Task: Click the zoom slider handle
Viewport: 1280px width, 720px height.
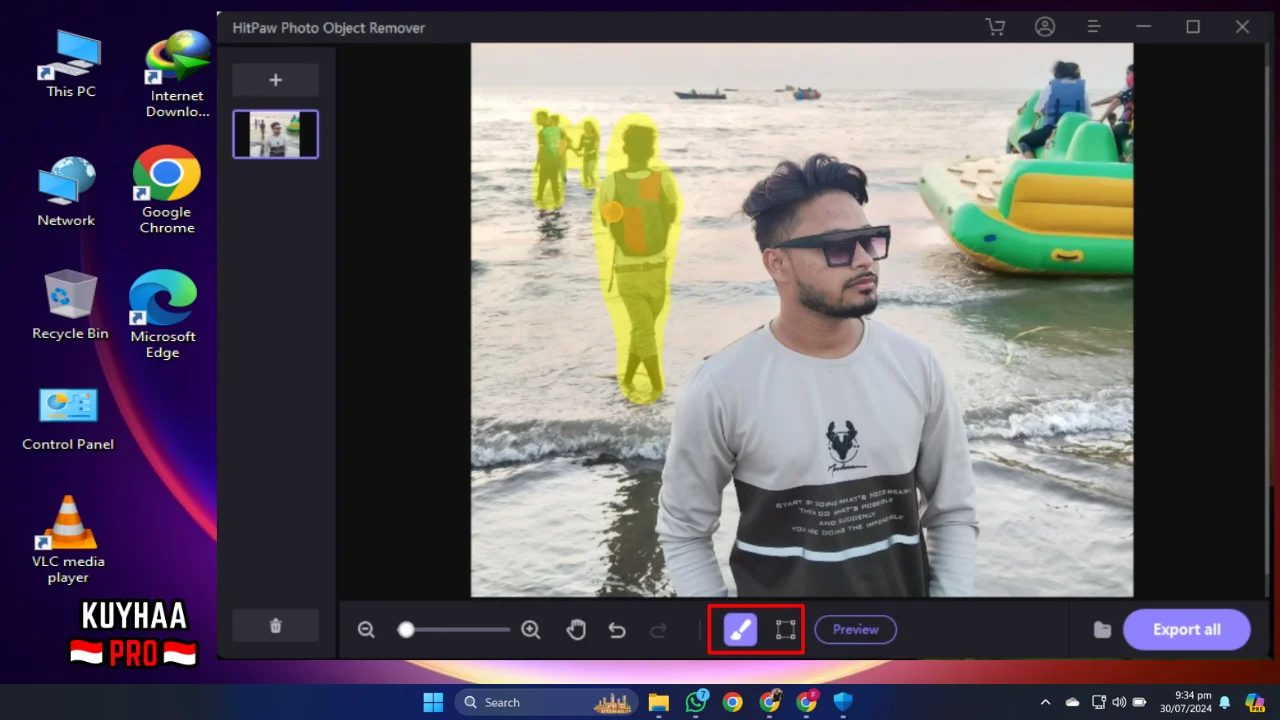Action: (x=406, y=629)
